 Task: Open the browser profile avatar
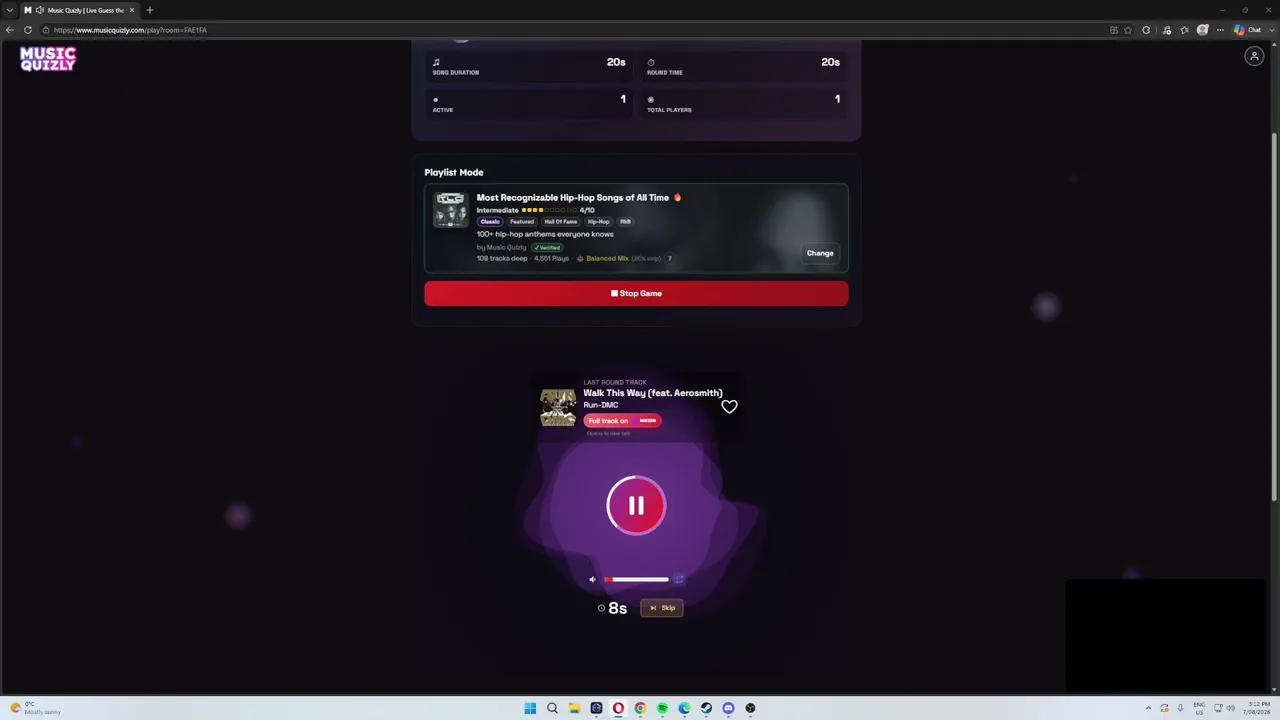pyautogui.click(x=1202, y=30)
